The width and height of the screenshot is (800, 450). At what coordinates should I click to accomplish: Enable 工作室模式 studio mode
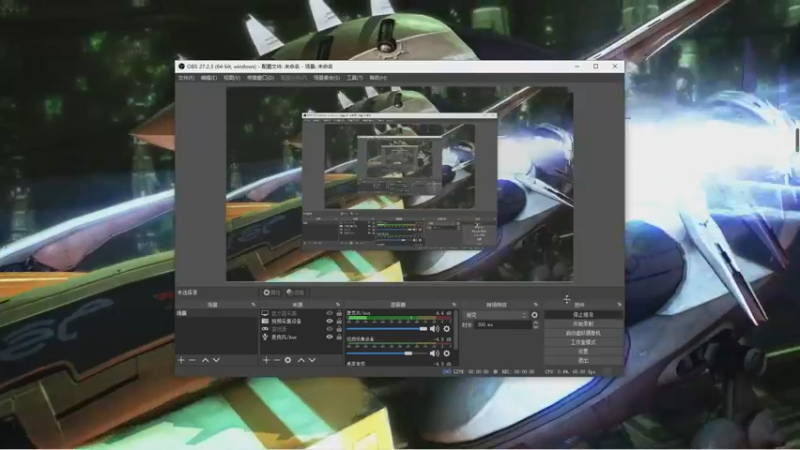(x=583, y=342)
